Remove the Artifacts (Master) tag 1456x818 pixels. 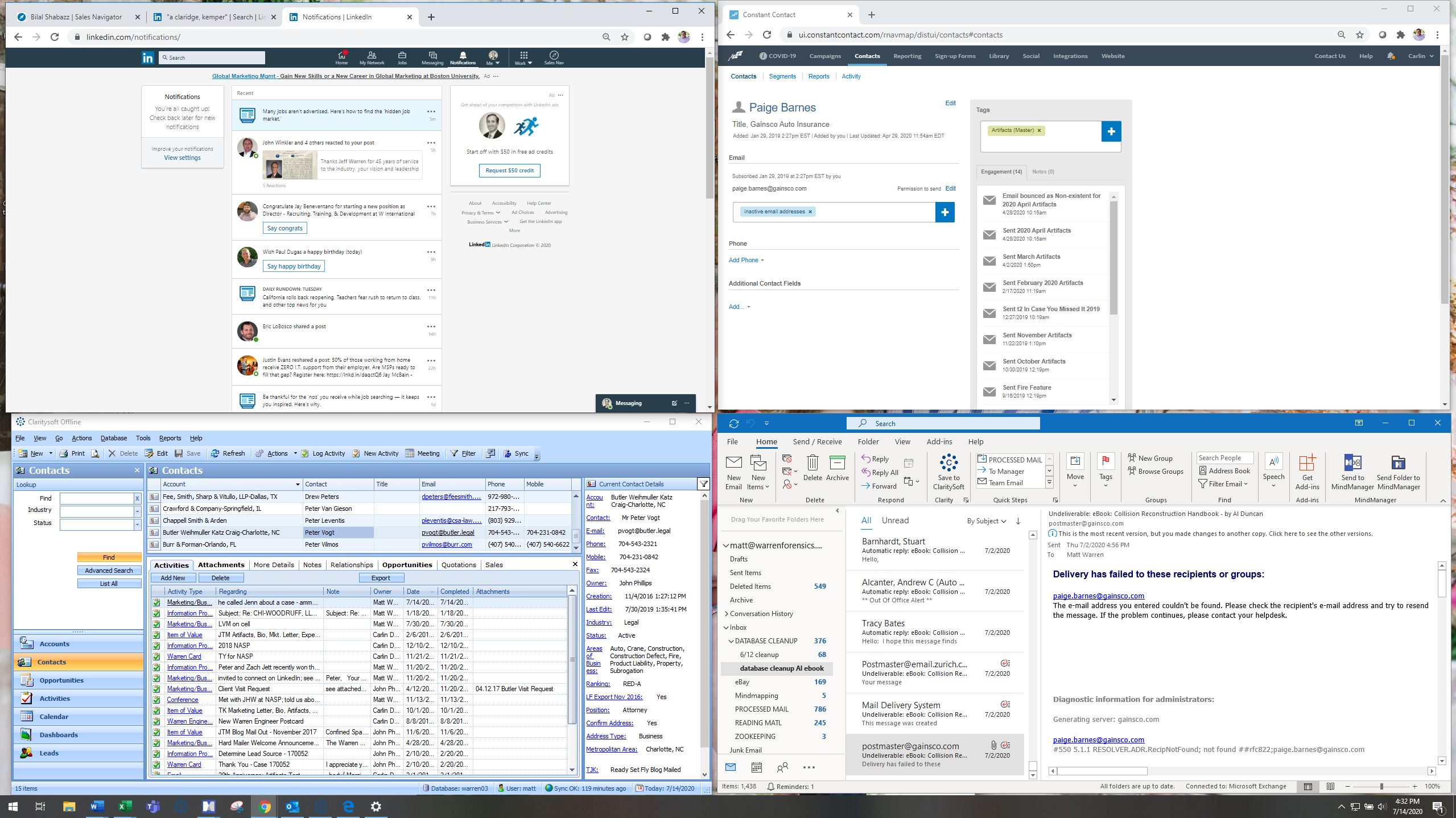coord(1039,130)
